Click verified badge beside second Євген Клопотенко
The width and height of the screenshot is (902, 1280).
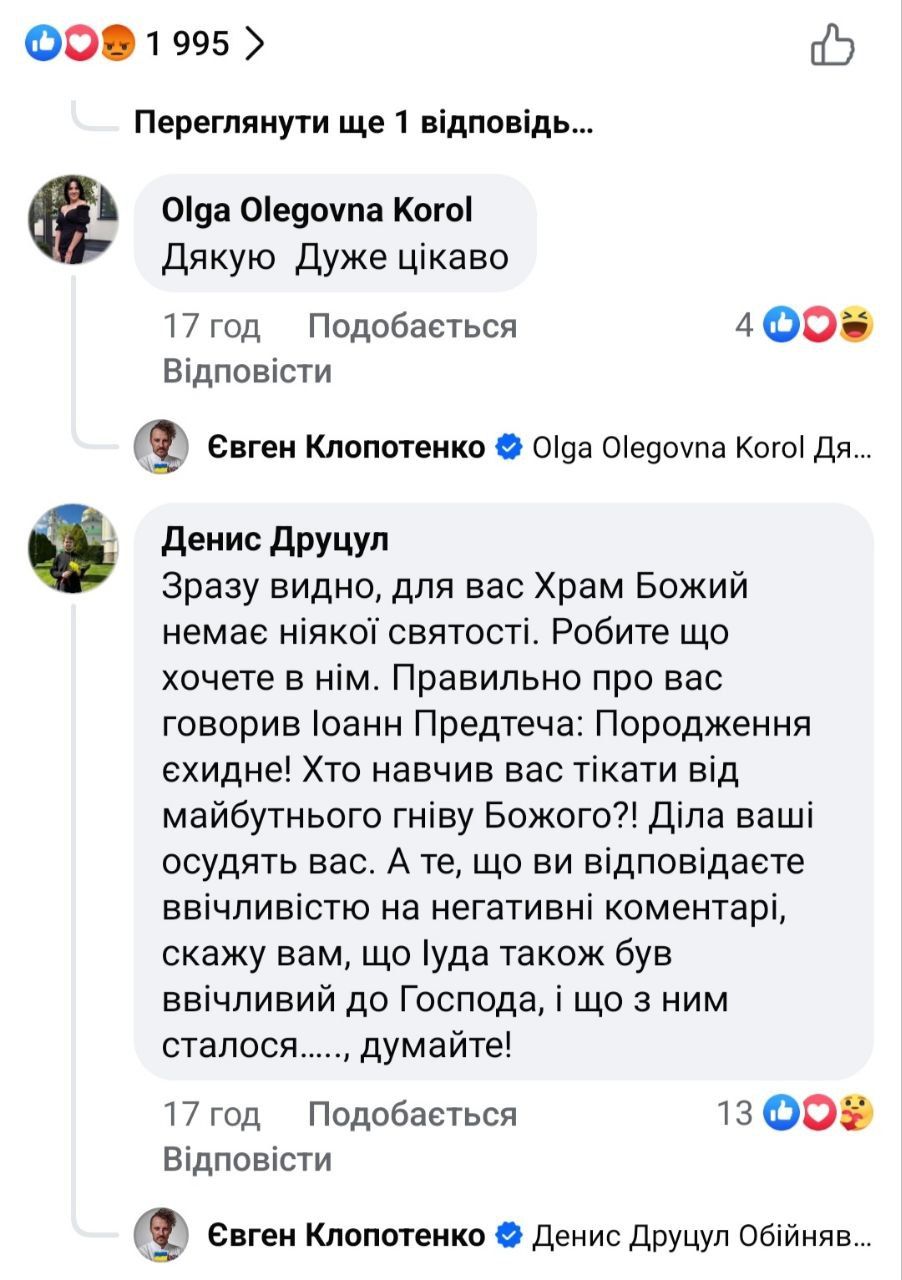click(509, 1235)
